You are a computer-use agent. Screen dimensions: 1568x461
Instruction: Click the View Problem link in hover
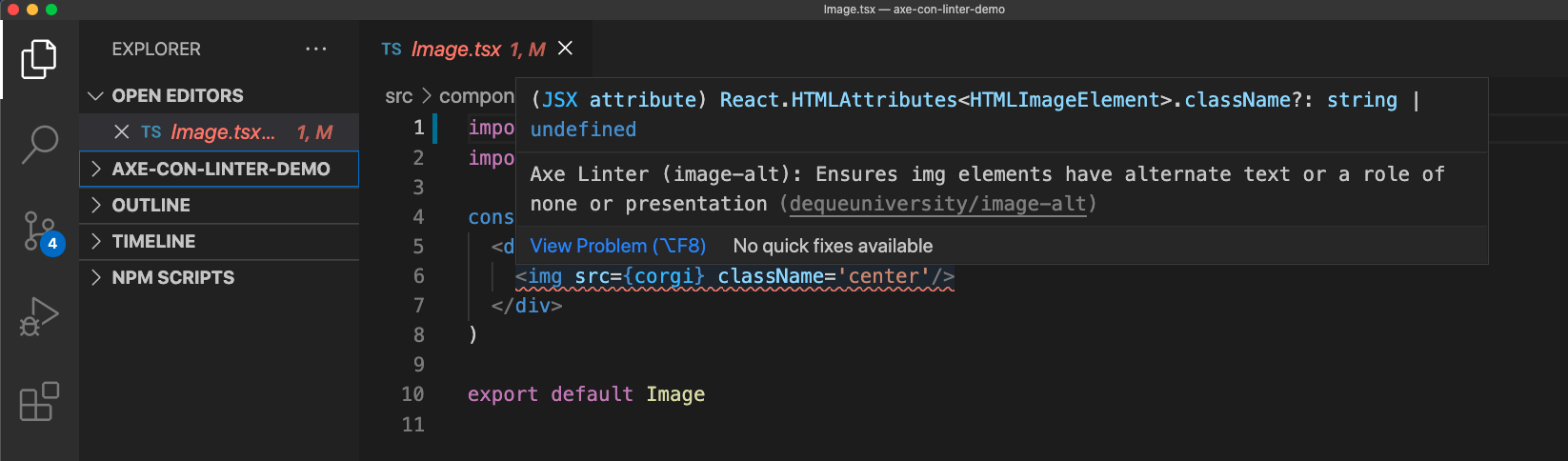pyautogui.click(x=617, y=246)
